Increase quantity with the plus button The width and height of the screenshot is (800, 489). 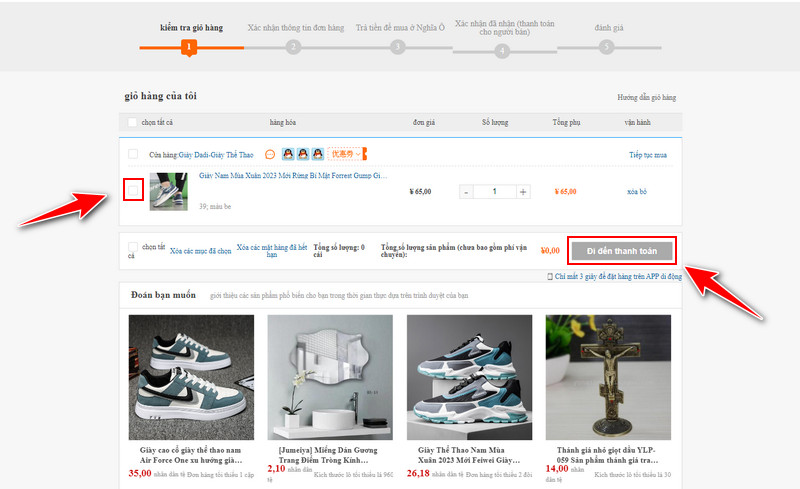523,191
